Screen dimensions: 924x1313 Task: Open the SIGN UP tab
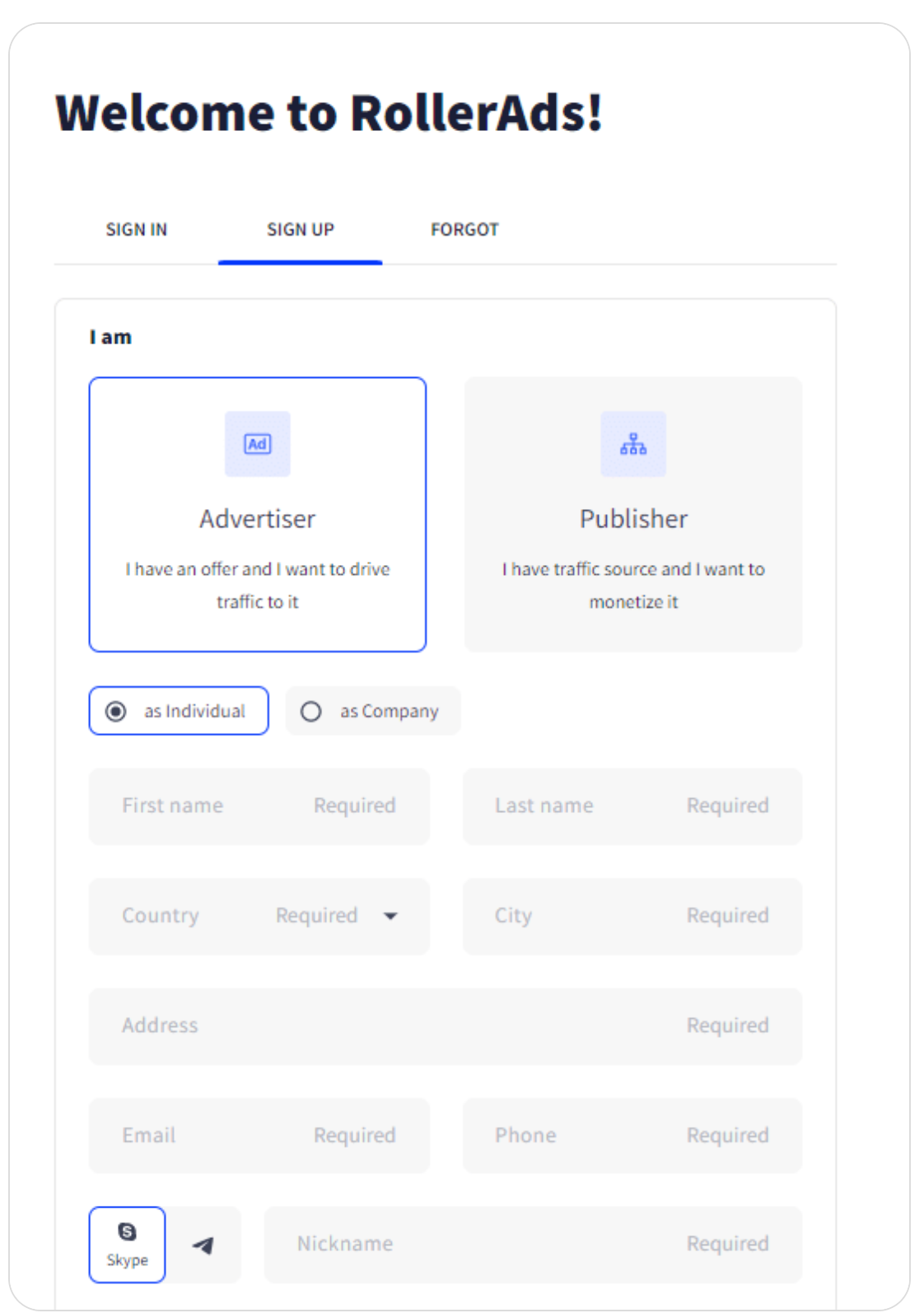(x=300, y=230)
